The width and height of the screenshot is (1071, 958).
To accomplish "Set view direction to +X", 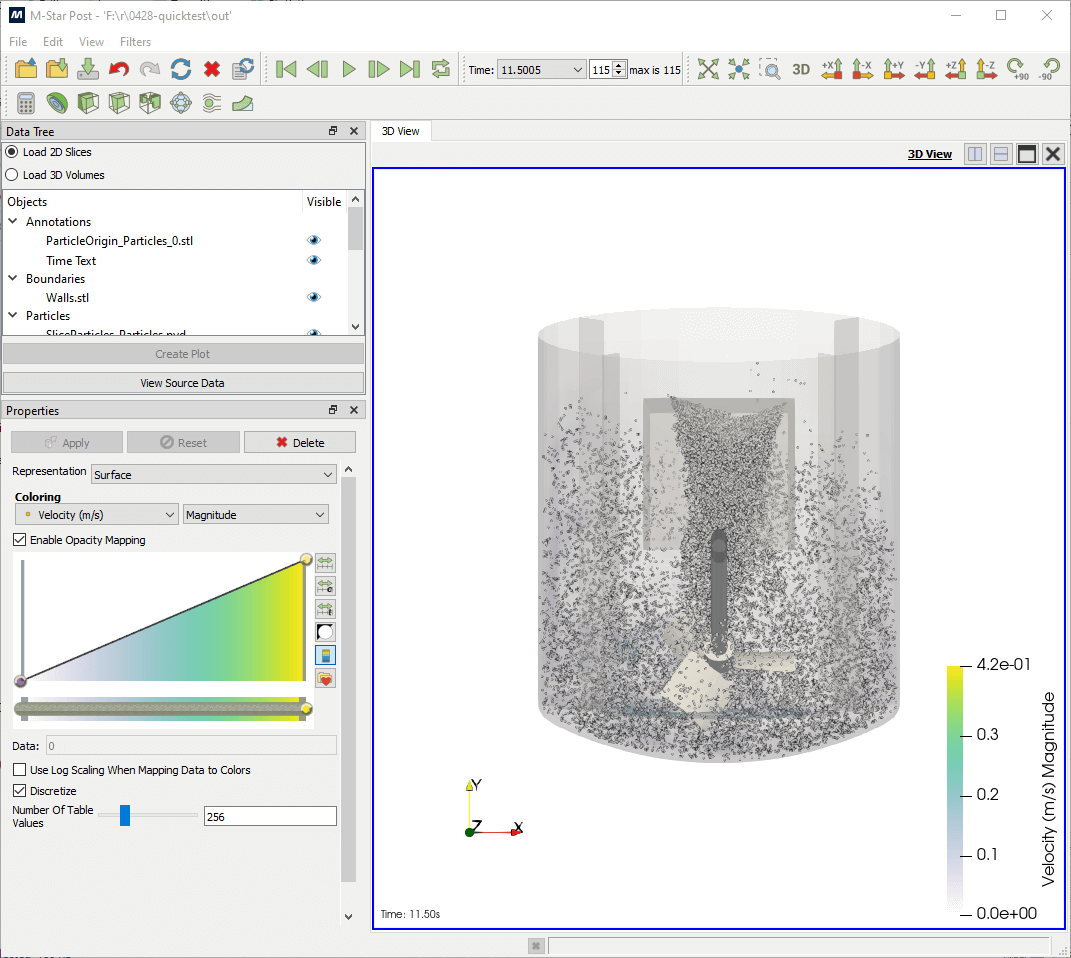I will coord(832,69).
